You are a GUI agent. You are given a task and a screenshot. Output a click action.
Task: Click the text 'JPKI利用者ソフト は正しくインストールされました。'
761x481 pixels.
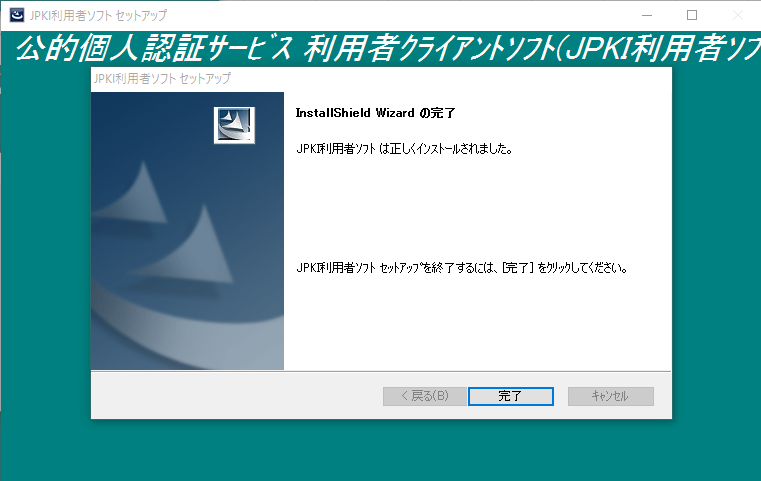(x=404, y=149)
